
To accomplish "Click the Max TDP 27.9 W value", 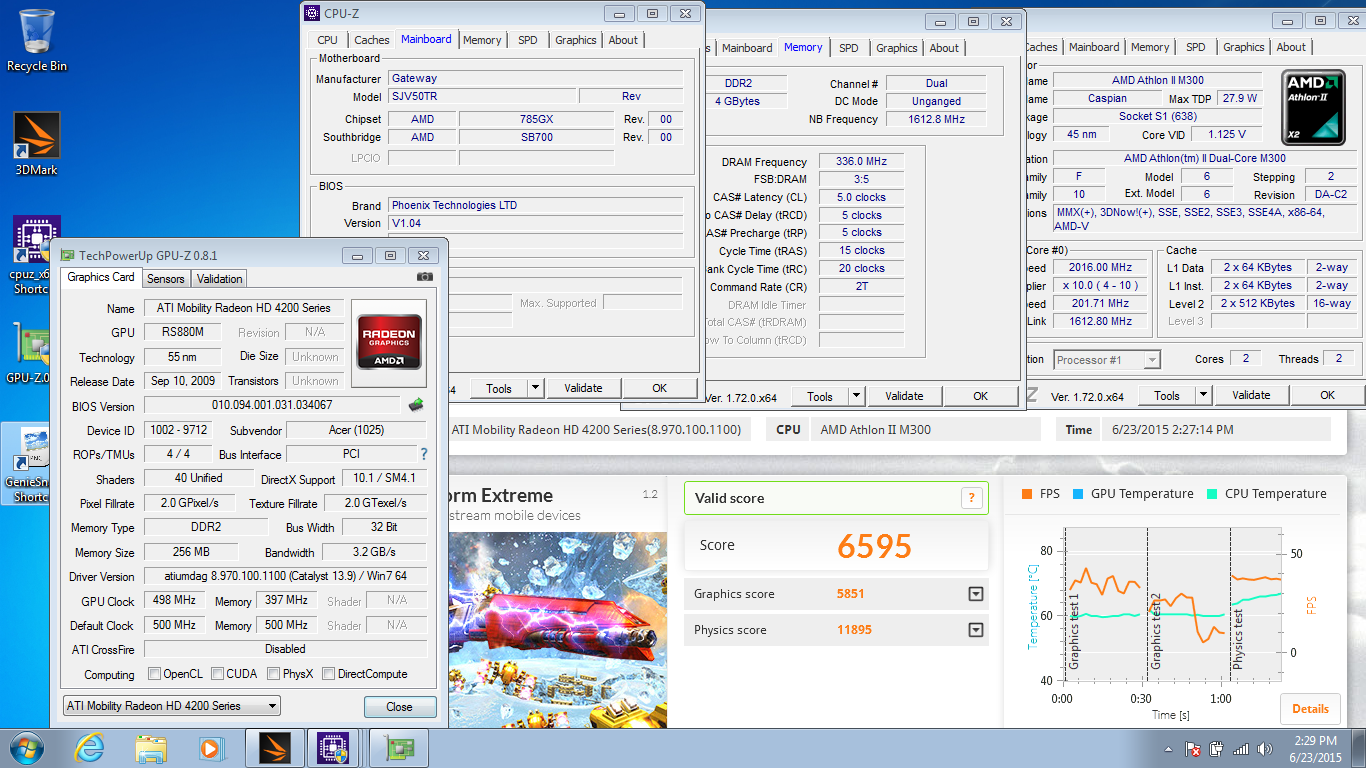I will (x=1240, y=98).
